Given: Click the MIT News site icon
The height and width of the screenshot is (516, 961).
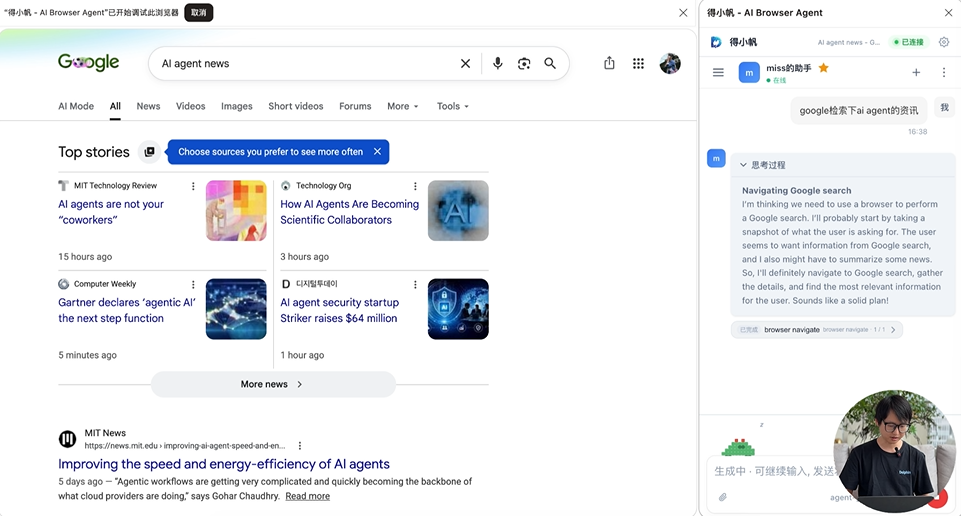Looking at the screenshot, I should pos(67,439).
